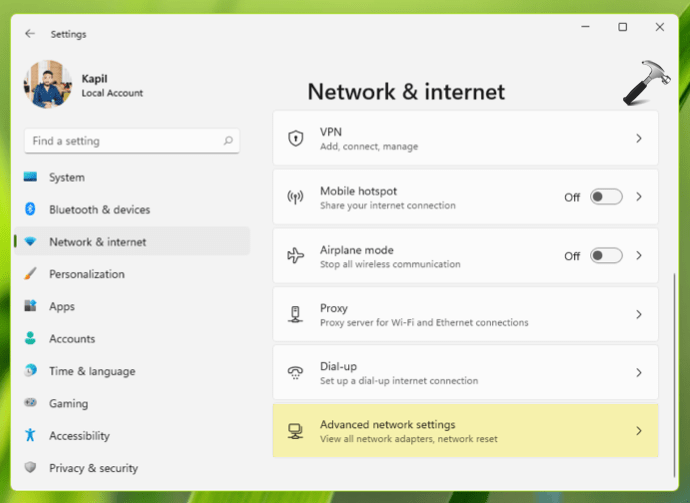This screenshot has height=503, width=690.
Task: Click the back arrow in Settings
Action: (30, 34)
